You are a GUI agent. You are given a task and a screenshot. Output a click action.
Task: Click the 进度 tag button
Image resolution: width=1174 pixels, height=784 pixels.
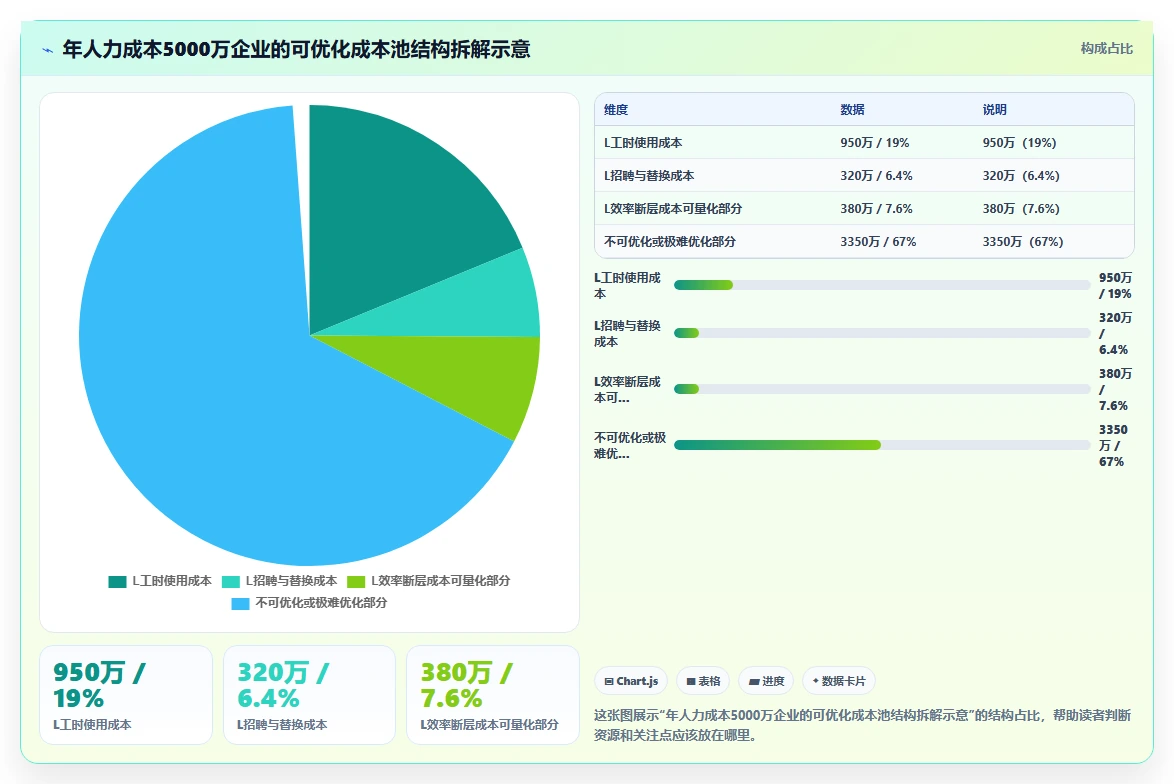766,681
